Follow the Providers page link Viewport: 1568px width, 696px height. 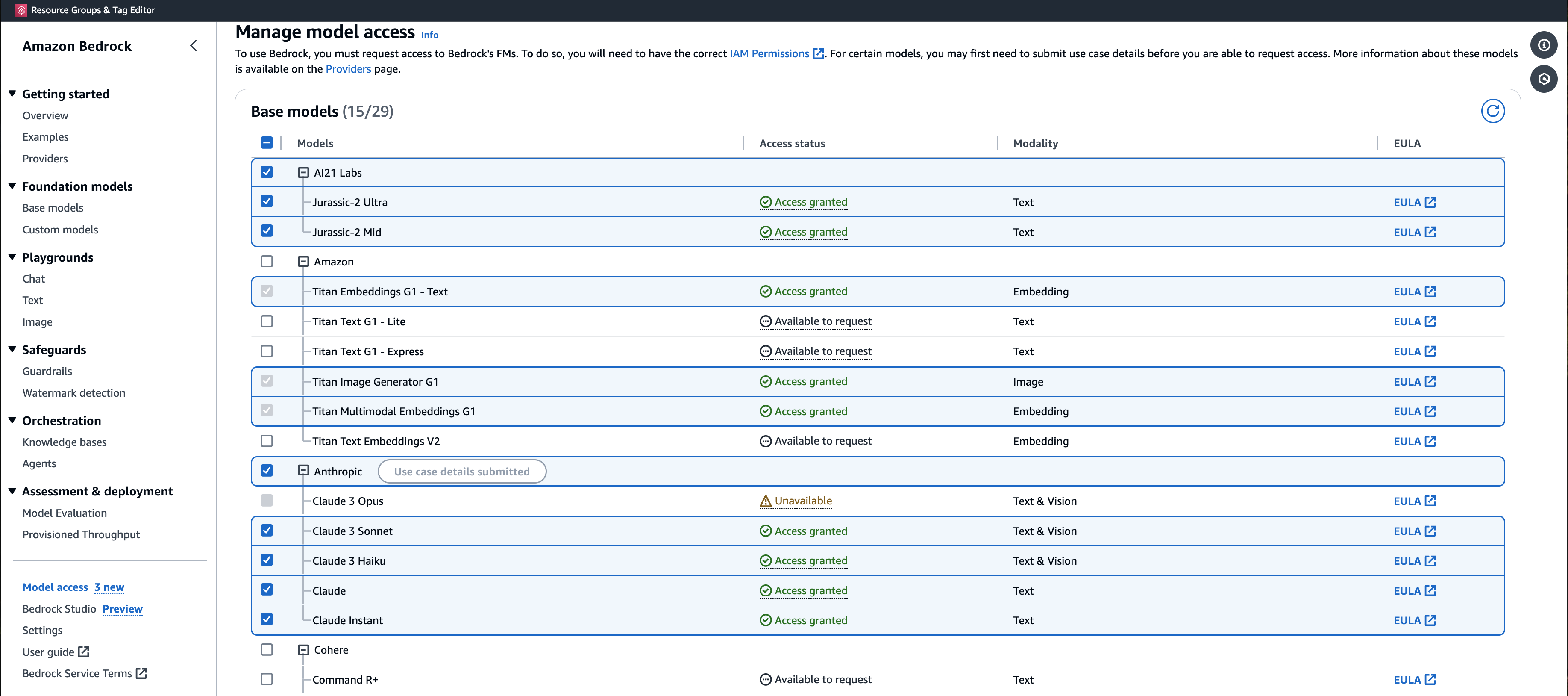[347, 69]
